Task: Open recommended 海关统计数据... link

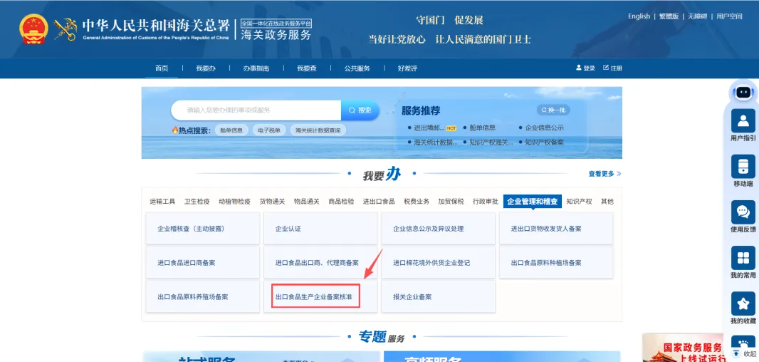Action: pyautogui.click(x=436, y=142)
